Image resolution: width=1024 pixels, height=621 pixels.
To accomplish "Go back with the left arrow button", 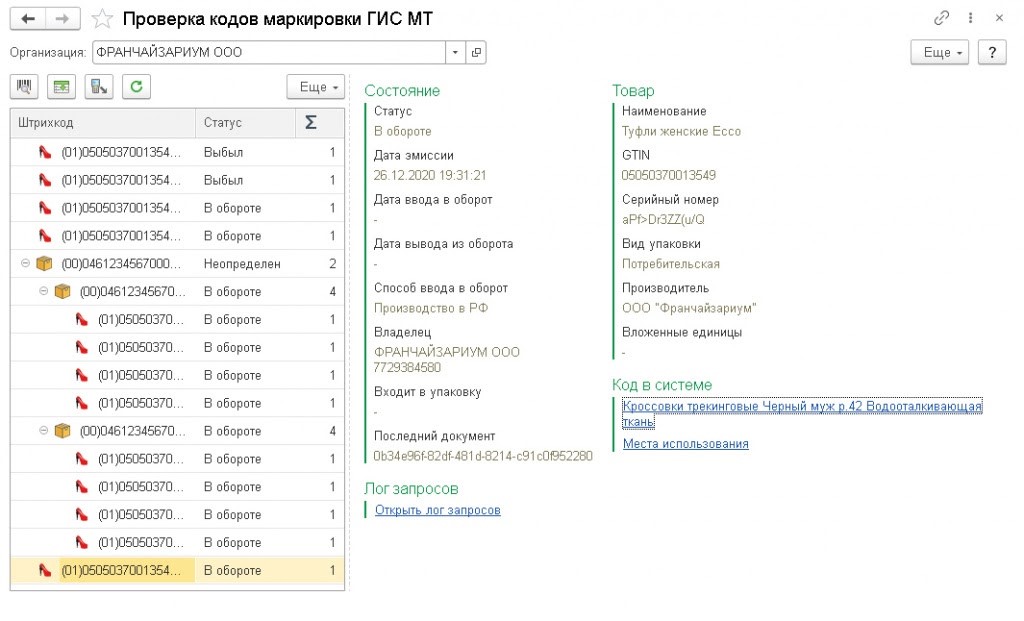I will pyautogui.click(x=27, y=19).
